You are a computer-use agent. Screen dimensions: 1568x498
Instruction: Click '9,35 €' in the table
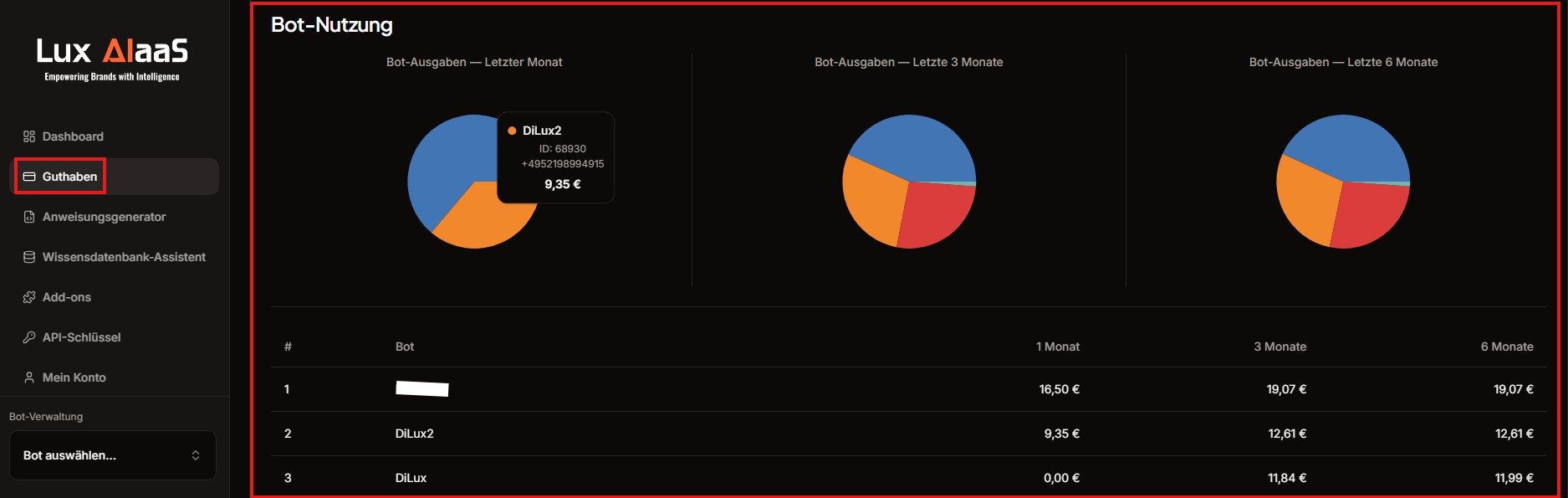coord(1061,434)
